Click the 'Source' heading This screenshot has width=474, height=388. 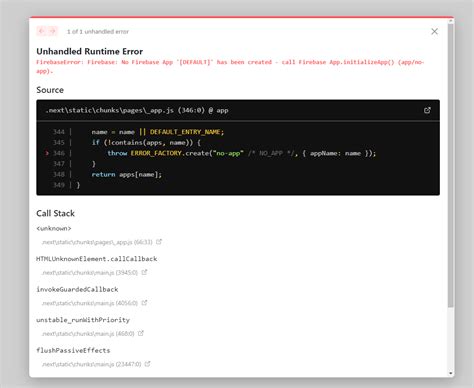coord(50,90)
